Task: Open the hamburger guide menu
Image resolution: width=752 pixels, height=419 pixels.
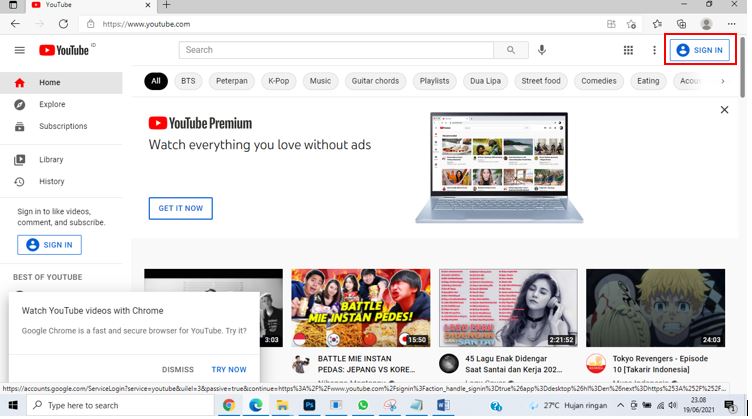Action: [x=19, y=50]
